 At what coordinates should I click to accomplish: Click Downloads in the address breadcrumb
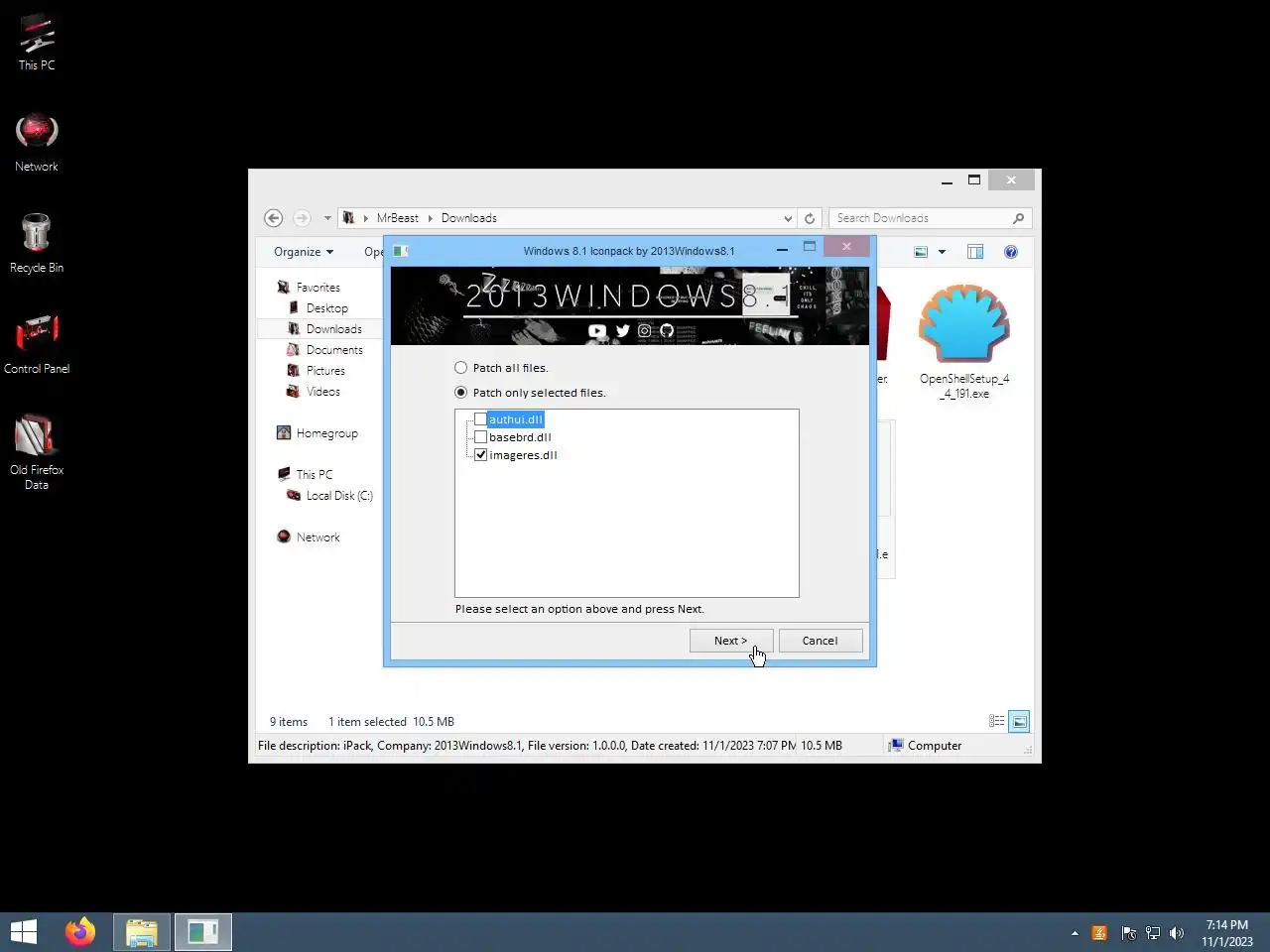(x=469, y=218)
